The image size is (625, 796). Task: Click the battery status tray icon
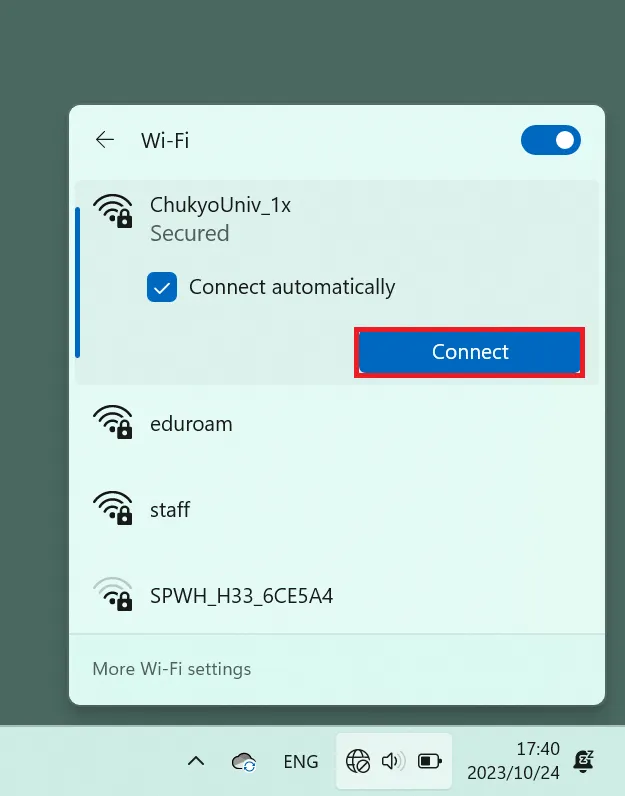[x=430, y=761]
